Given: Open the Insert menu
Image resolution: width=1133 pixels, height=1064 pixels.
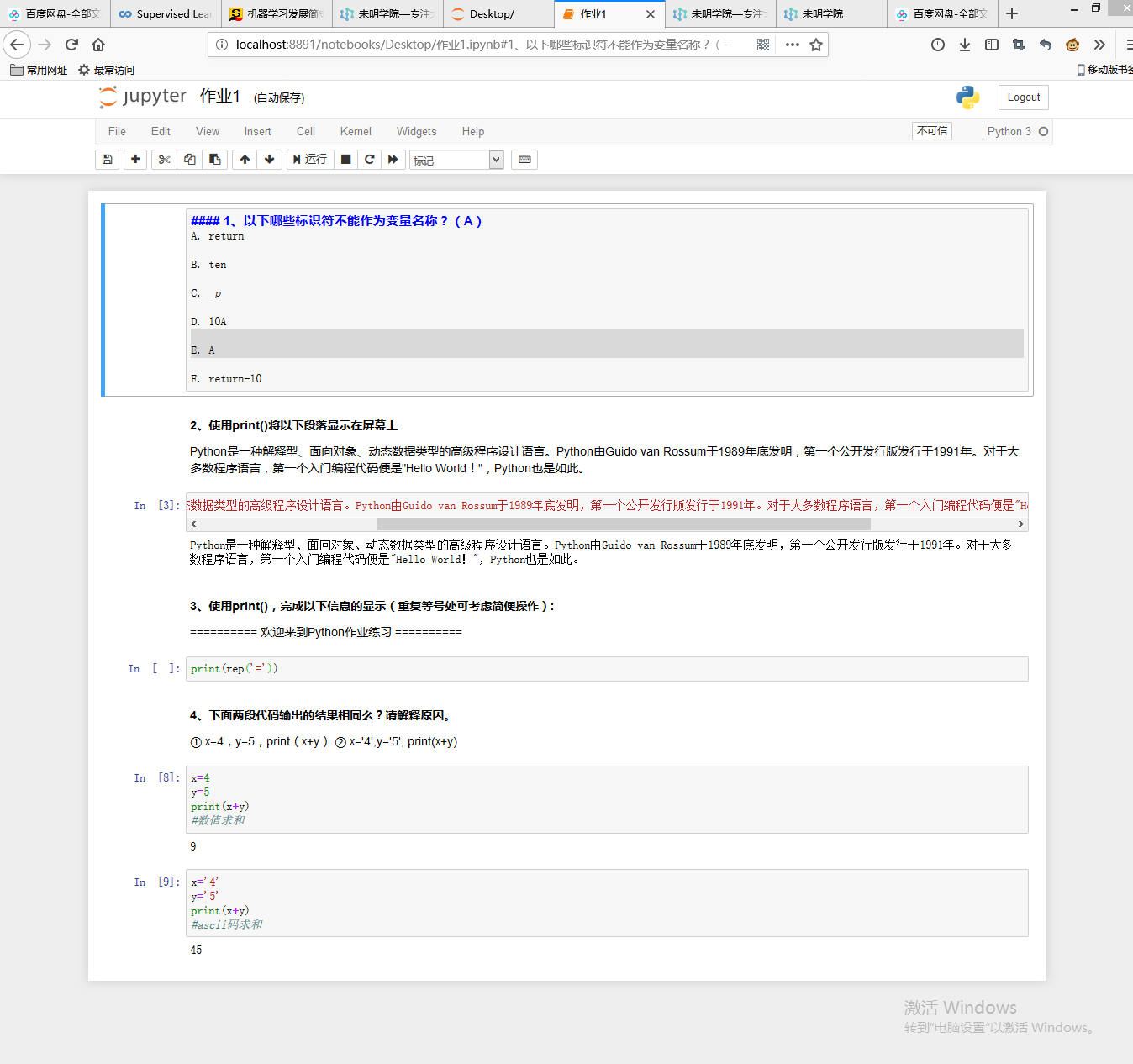Looking at the screenshot, I should (x=257, y=131).
